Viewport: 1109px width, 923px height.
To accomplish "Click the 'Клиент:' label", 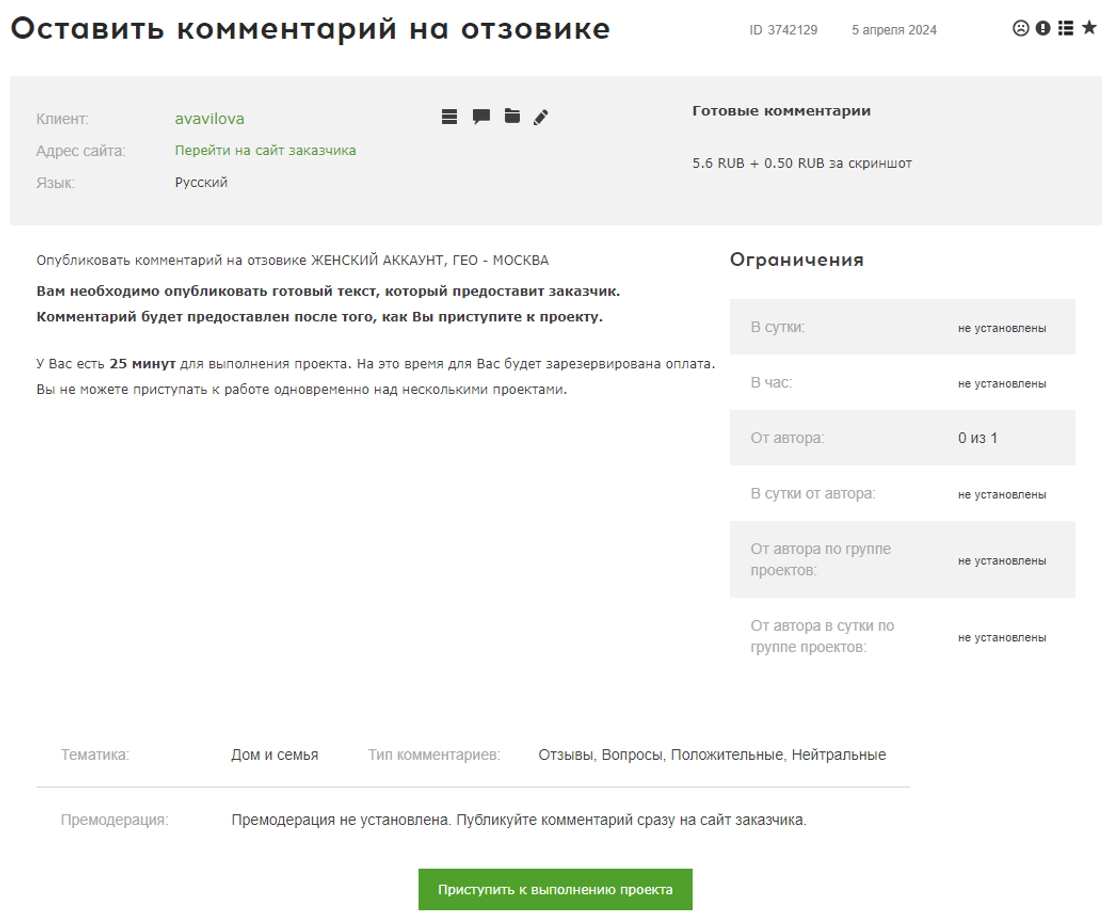I will (x=62, y=119).
